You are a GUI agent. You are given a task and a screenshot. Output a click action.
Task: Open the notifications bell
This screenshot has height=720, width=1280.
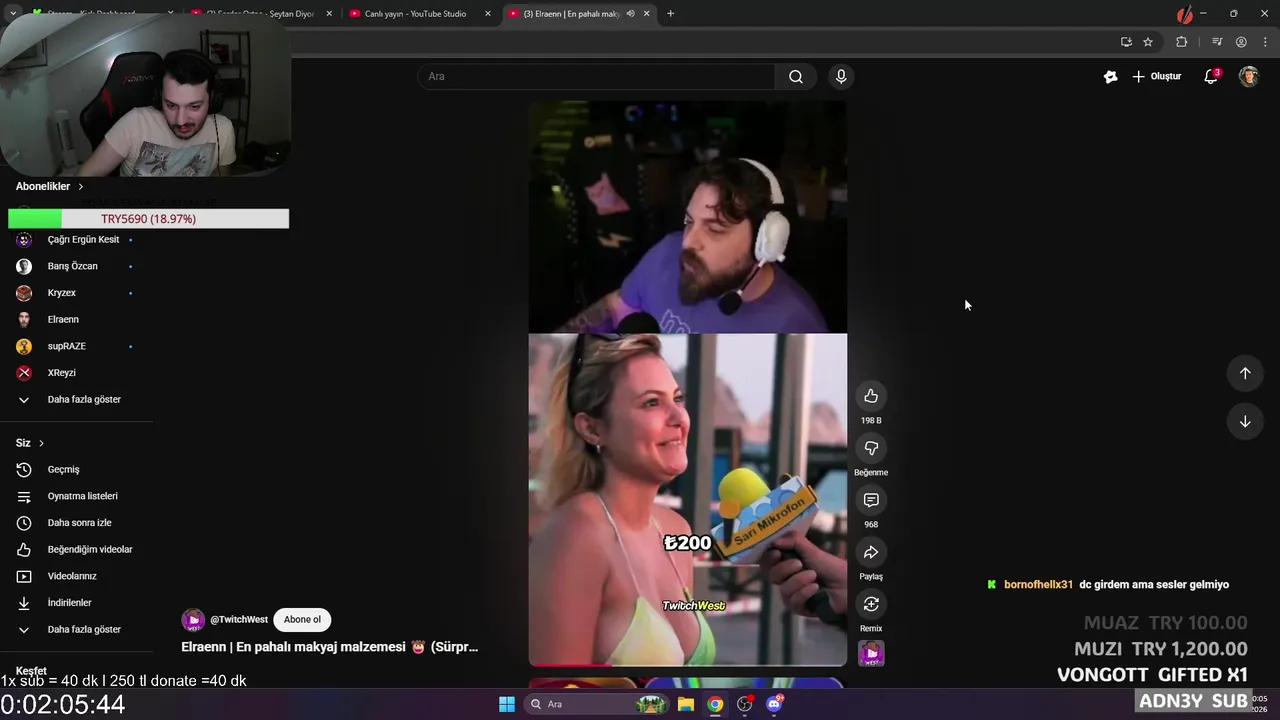1211,76
